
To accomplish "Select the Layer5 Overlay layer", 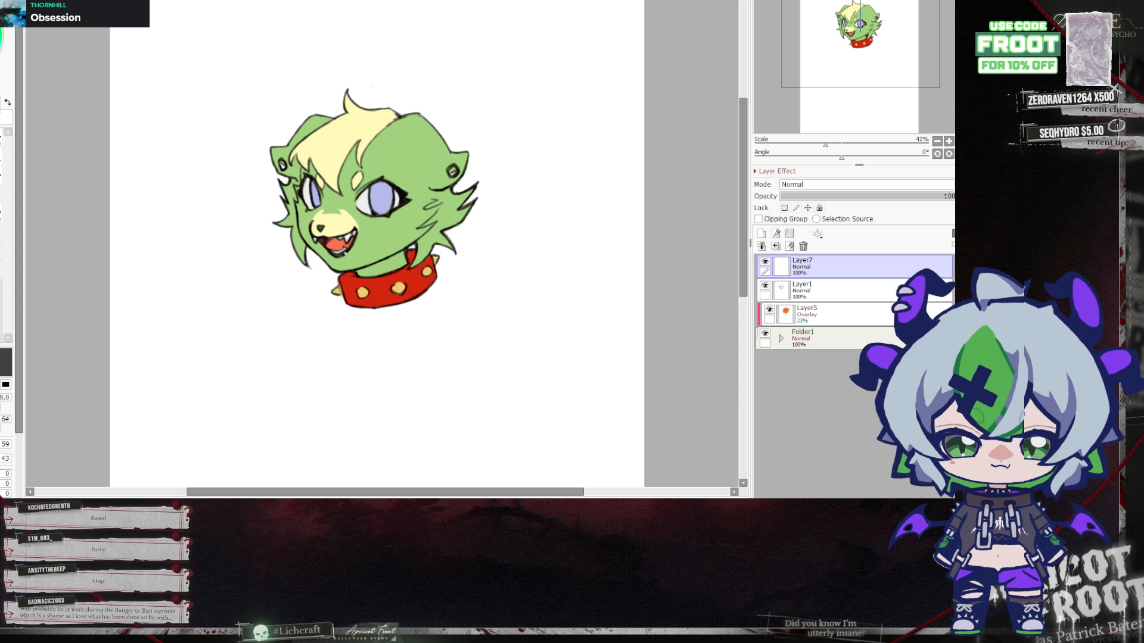I will [854, 314].
